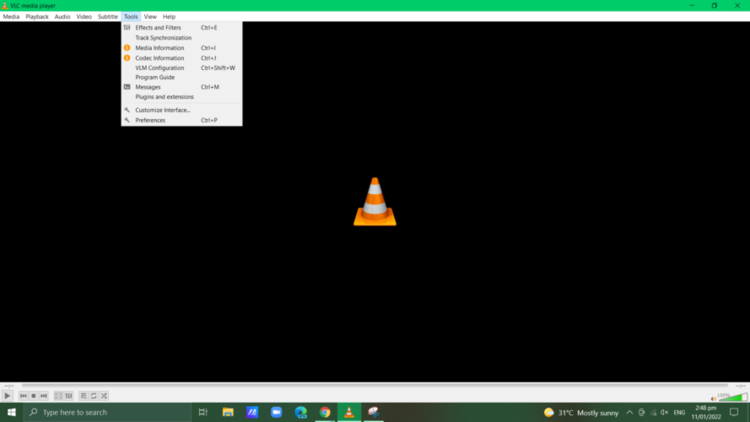The height and width of the screenshot is (422, 750).
Task: Click the muted speaker tray icon
Action: 664,412
